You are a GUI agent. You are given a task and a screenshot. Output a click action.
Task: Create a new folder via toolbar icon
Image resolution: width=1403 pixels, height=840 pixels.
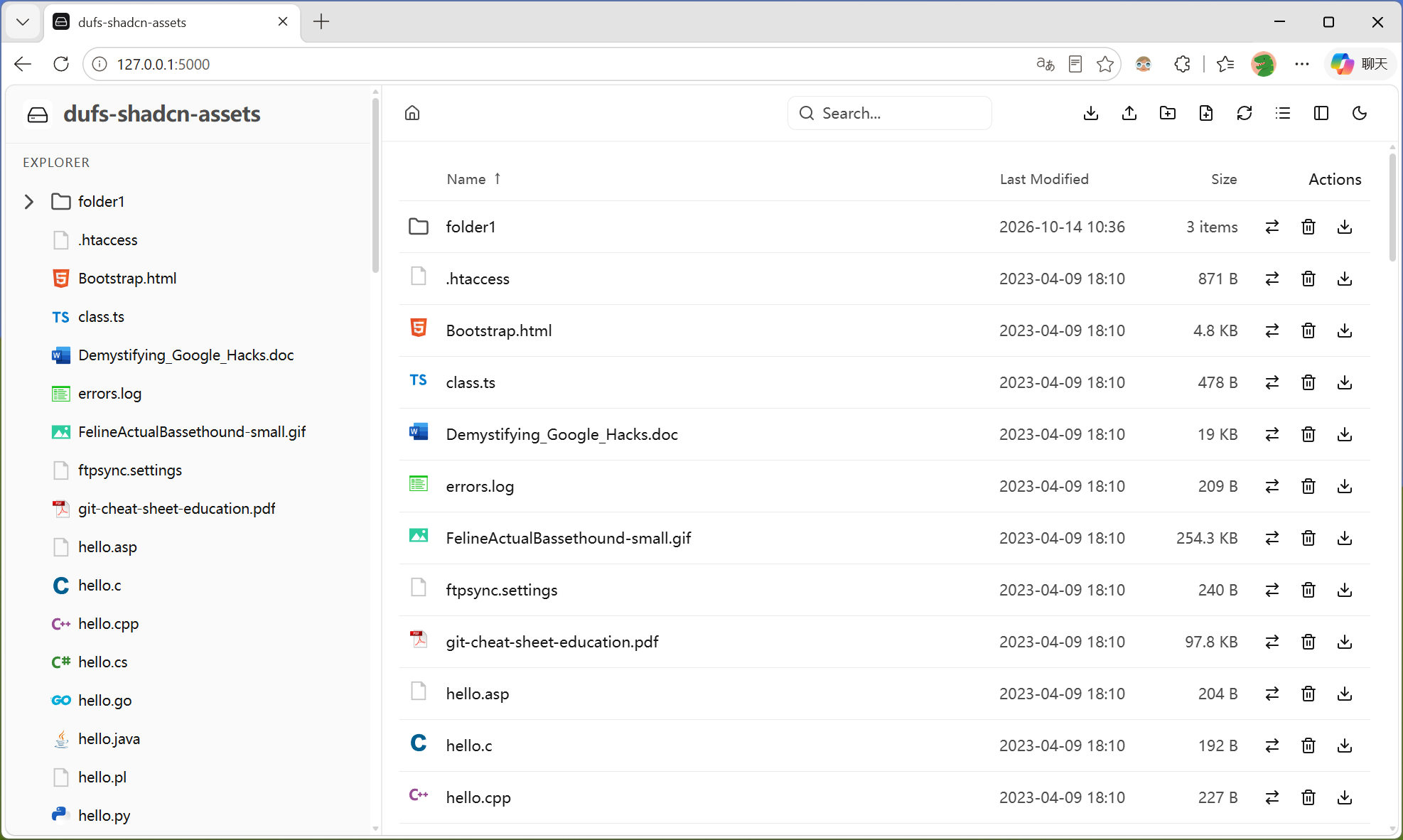1168,113
